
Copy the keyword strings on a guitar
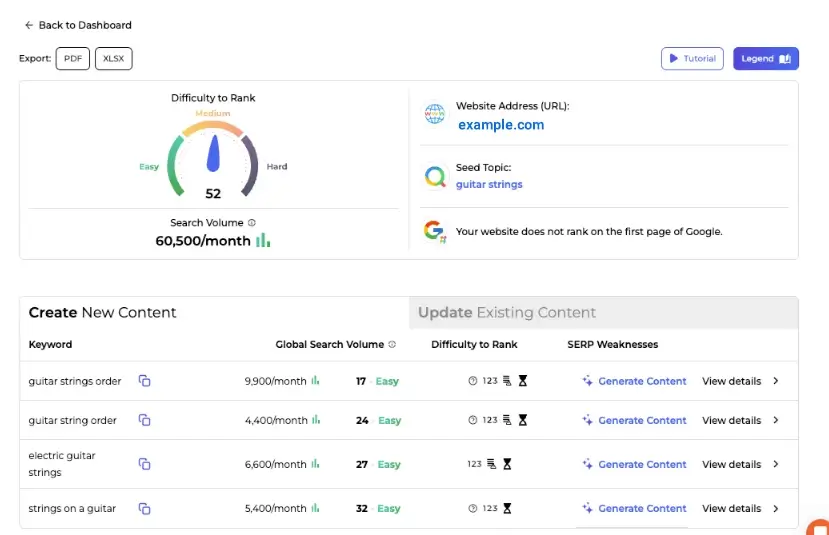click(144, 508)
